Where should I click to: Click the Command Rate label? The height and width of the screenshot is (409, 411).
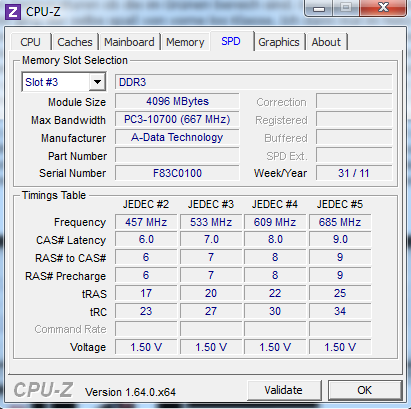70,329
